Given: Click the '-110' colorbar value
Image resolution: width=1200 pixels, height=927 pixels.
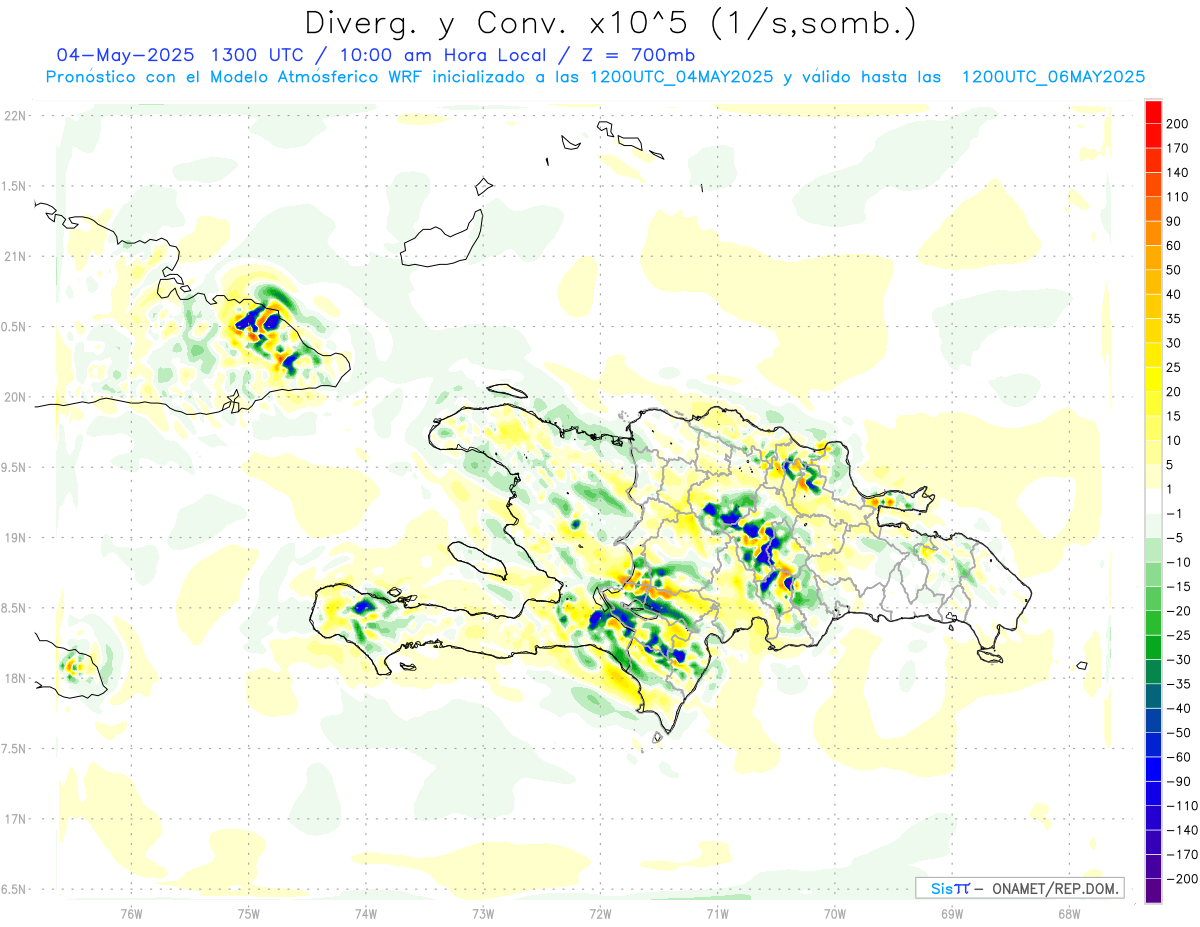Looking at the screenshot, I should [1181, 805].
